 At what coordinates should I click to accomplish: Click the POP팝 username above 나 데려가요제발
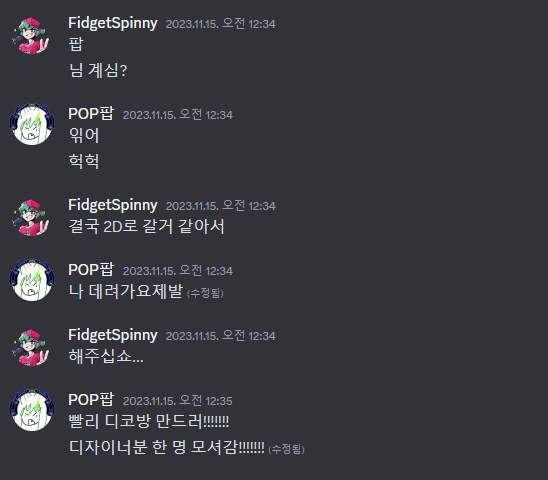(91, 270)
